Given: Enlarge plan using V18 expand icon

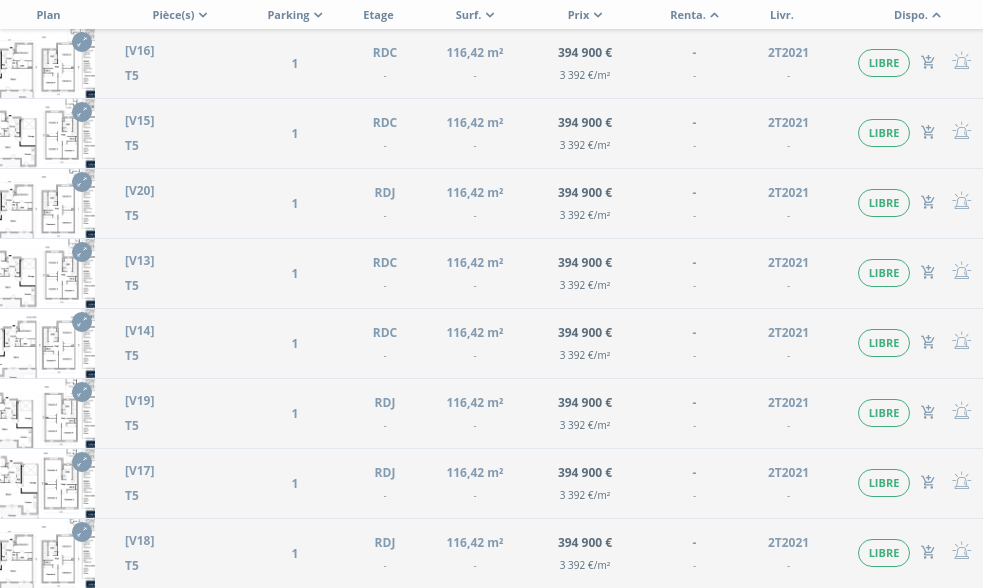Looking at the screenshot, I should (82, 532).
